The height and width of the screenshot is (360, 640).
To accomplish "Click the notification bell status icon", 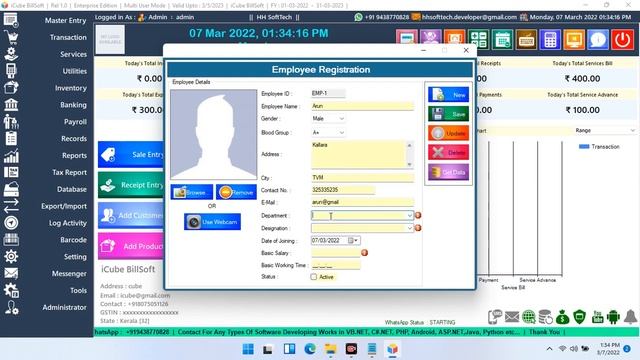I will point(631,317).
